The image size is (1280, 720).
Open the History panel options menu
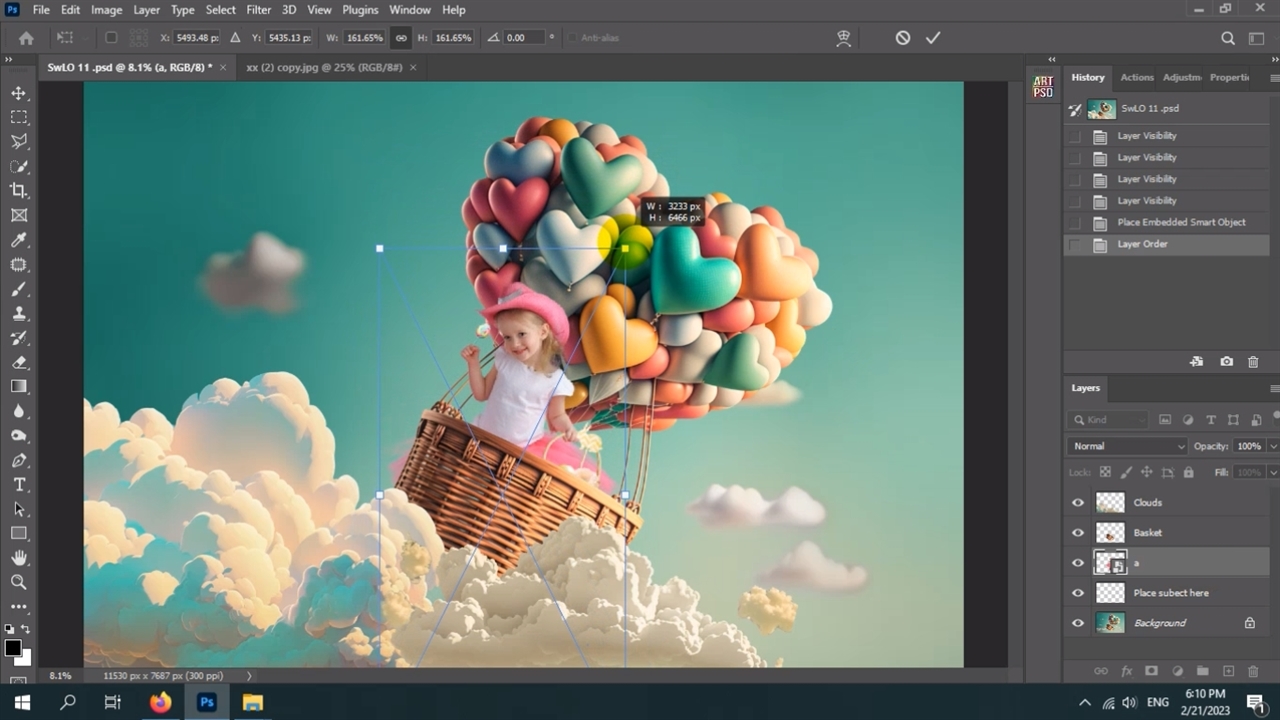1274,78
